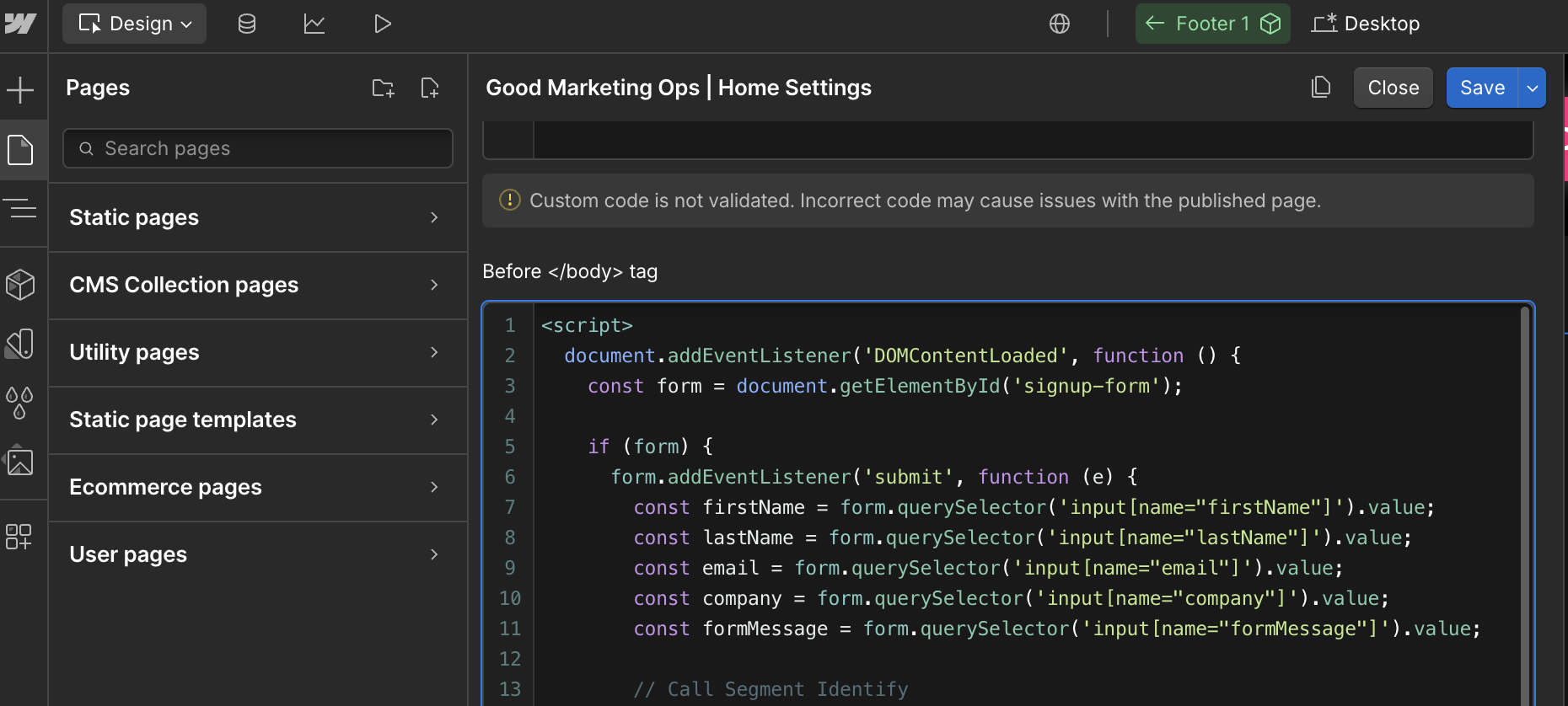
Task: Expand the Static pages section
Action: [258, 217]
